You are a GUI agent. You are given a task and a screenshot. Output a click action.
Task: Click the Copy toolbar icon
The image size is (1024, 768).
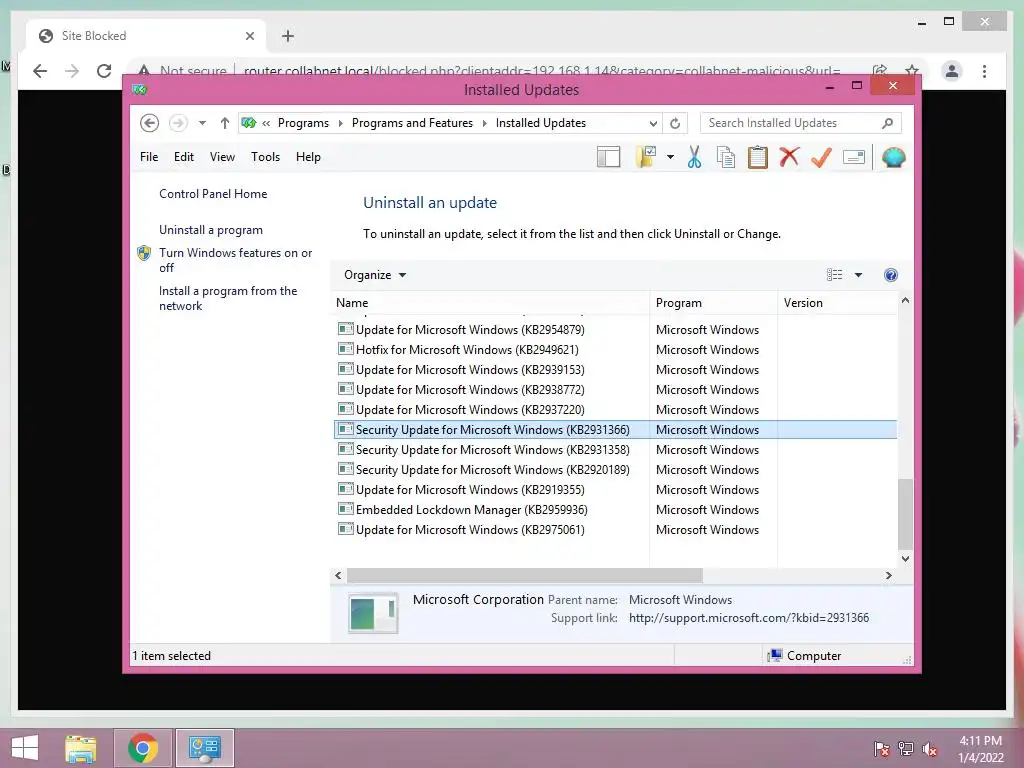pos(726,157)
